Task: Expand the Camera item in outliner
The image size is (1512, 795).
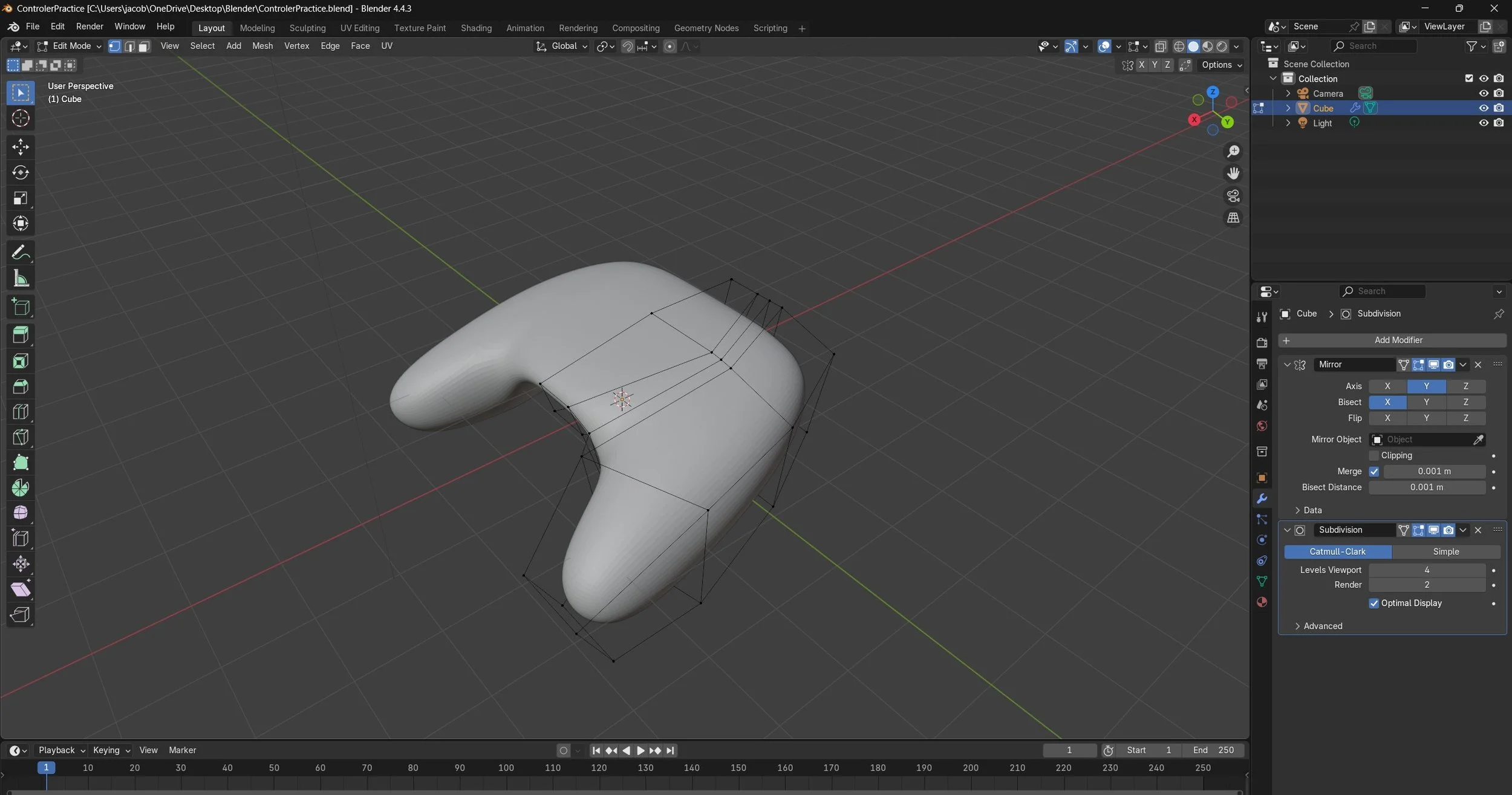Action: 1288,93
